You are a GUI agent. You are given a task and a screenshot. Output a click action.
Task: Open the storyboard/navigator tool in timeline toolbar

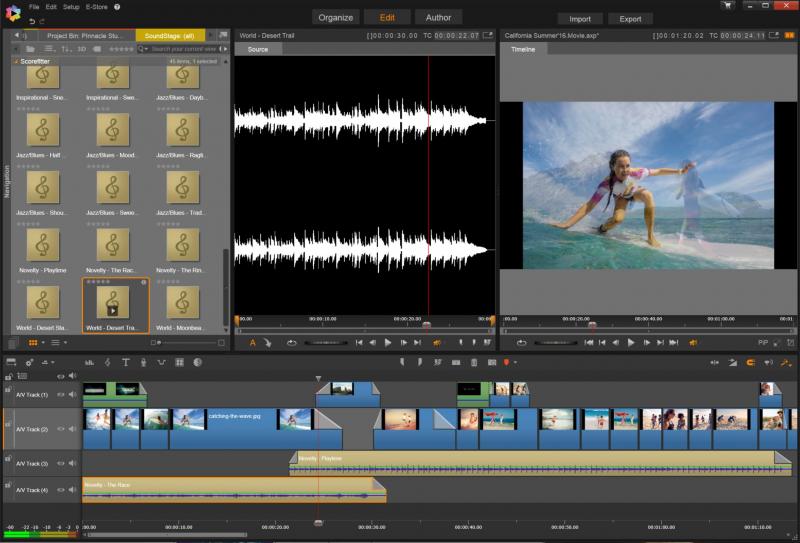(11, 362)
